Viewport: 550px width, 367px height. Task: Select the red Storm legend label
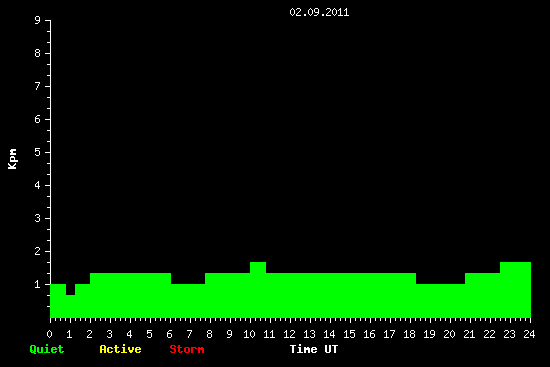tap(187, 349)
